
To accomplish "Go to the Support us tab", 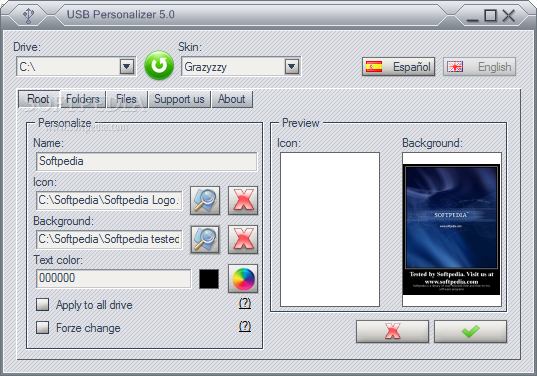I will [x=179, y=99].
